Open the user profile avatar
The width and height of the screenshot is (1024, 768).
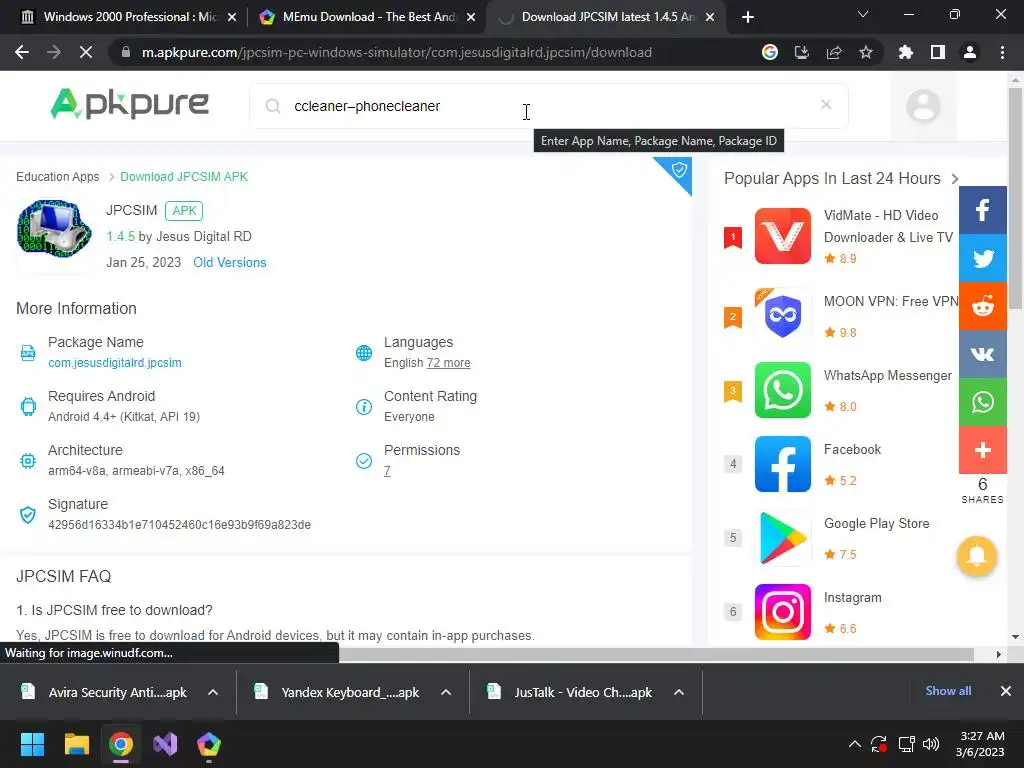coord(923,106)
